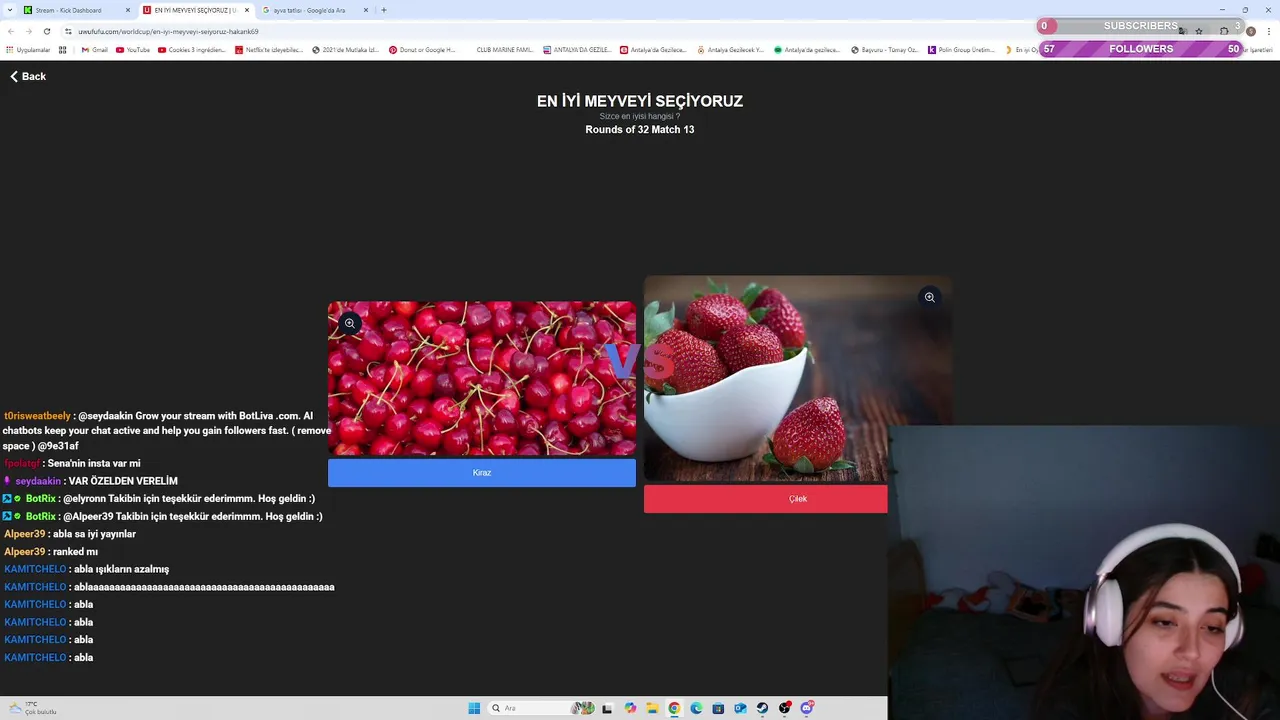
Task: Open the Gmail bookmark
Action: [x=94, y=49]
